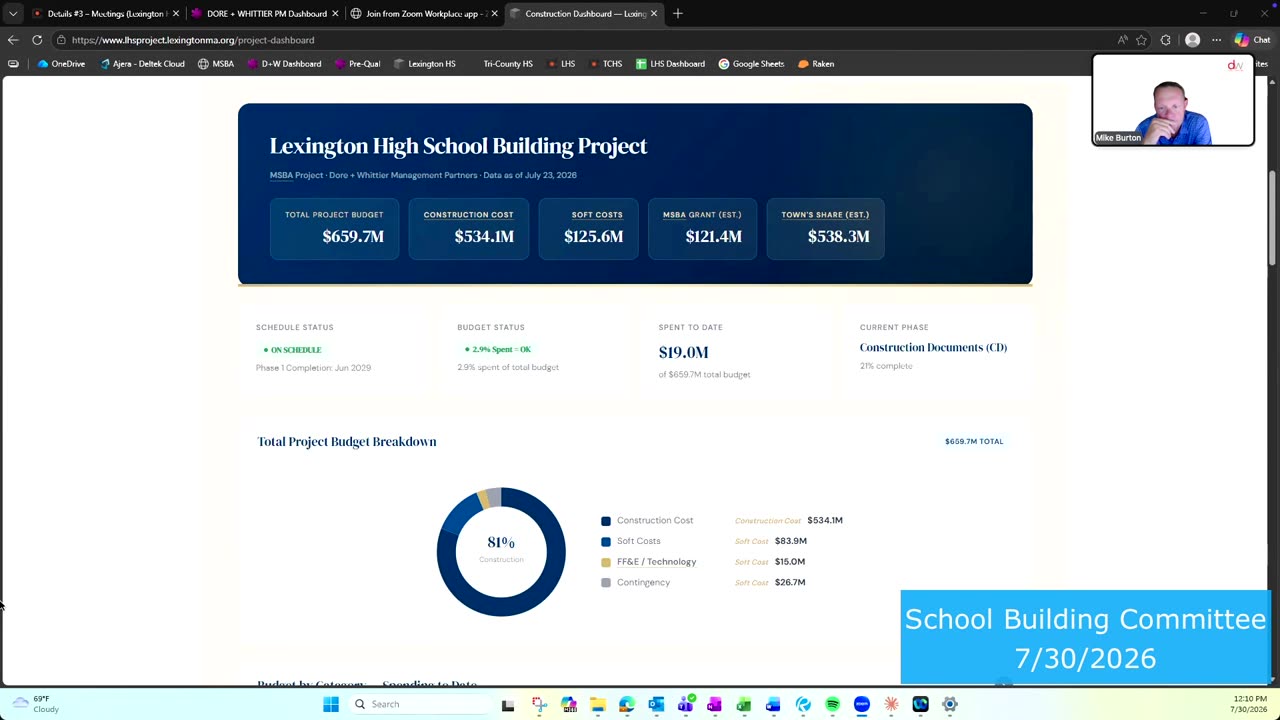Open the TCHS bookmark
Screen dimensions: 1280x720
pos(606,64)
